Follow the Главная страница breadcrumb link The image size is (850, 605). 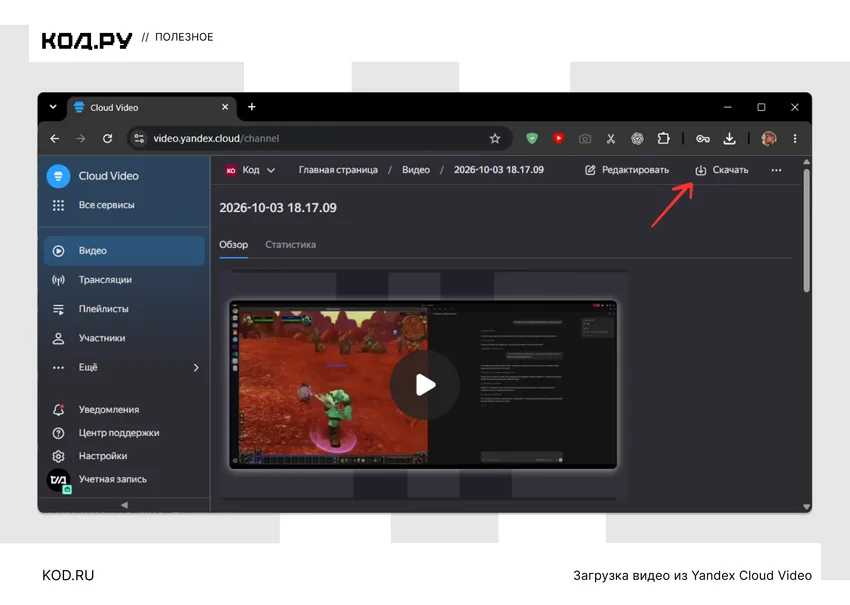coord(338,170)
